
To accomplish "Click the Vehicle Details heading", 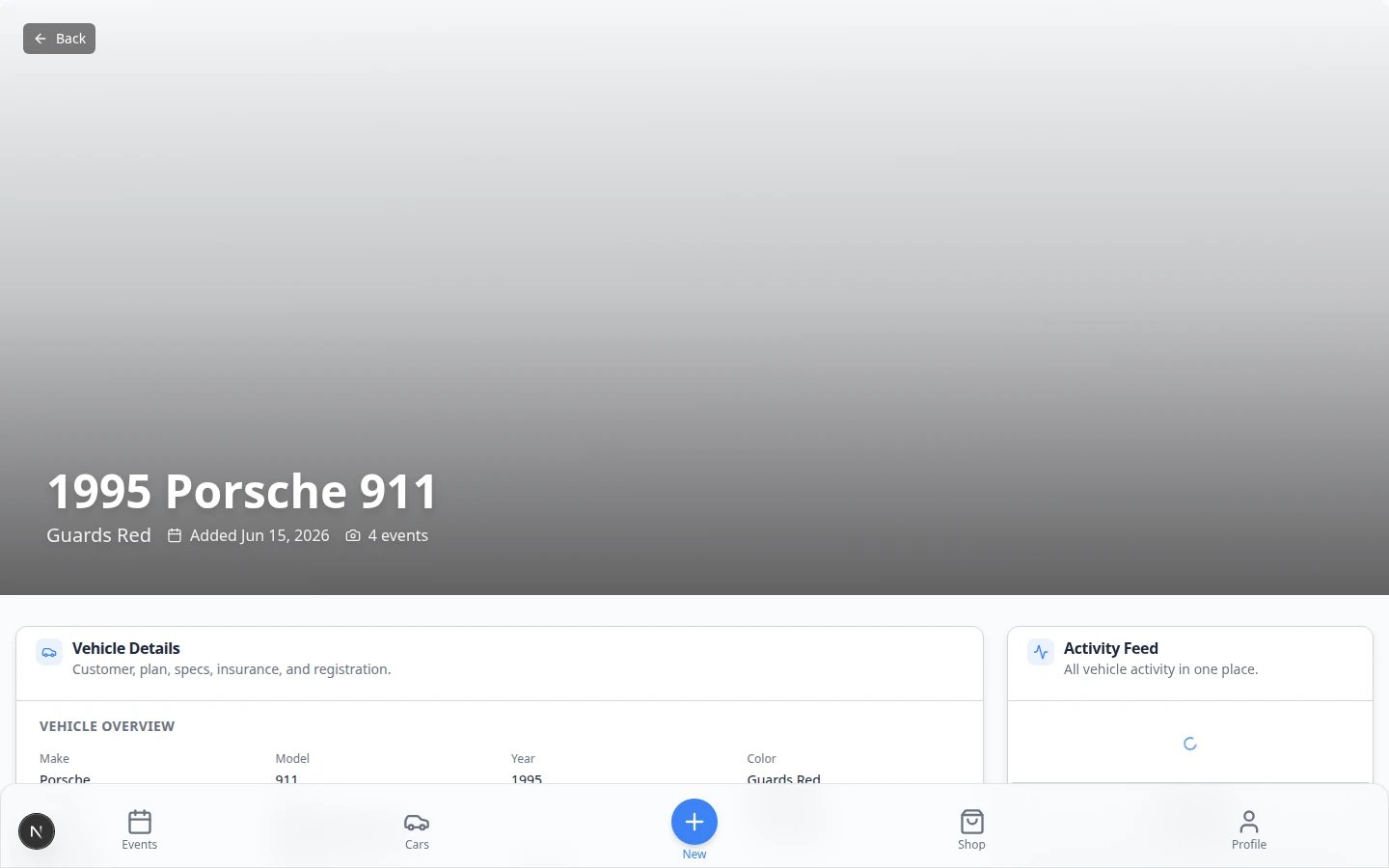I will pos(126,648).
